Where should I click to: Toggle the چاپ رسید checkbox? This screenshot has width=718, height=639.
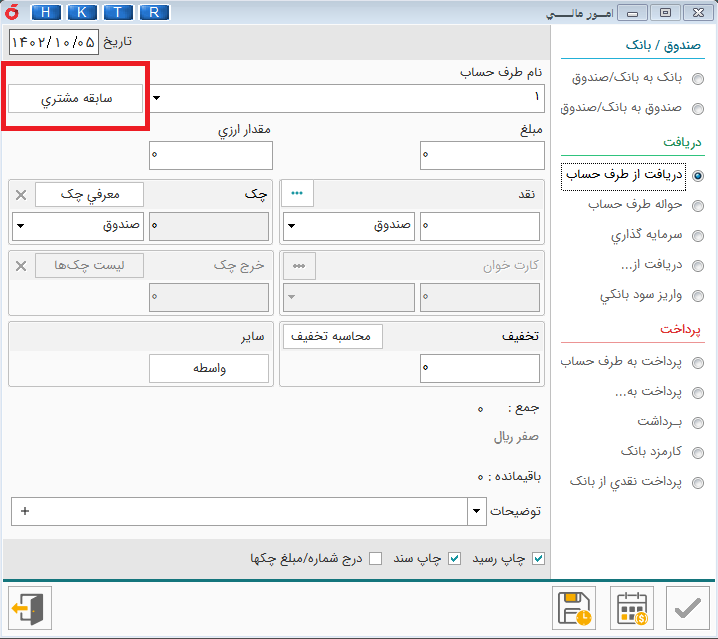539,558
